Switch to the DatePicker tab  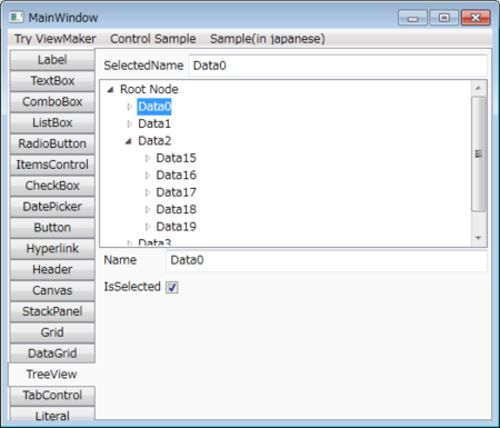(52, 207)
